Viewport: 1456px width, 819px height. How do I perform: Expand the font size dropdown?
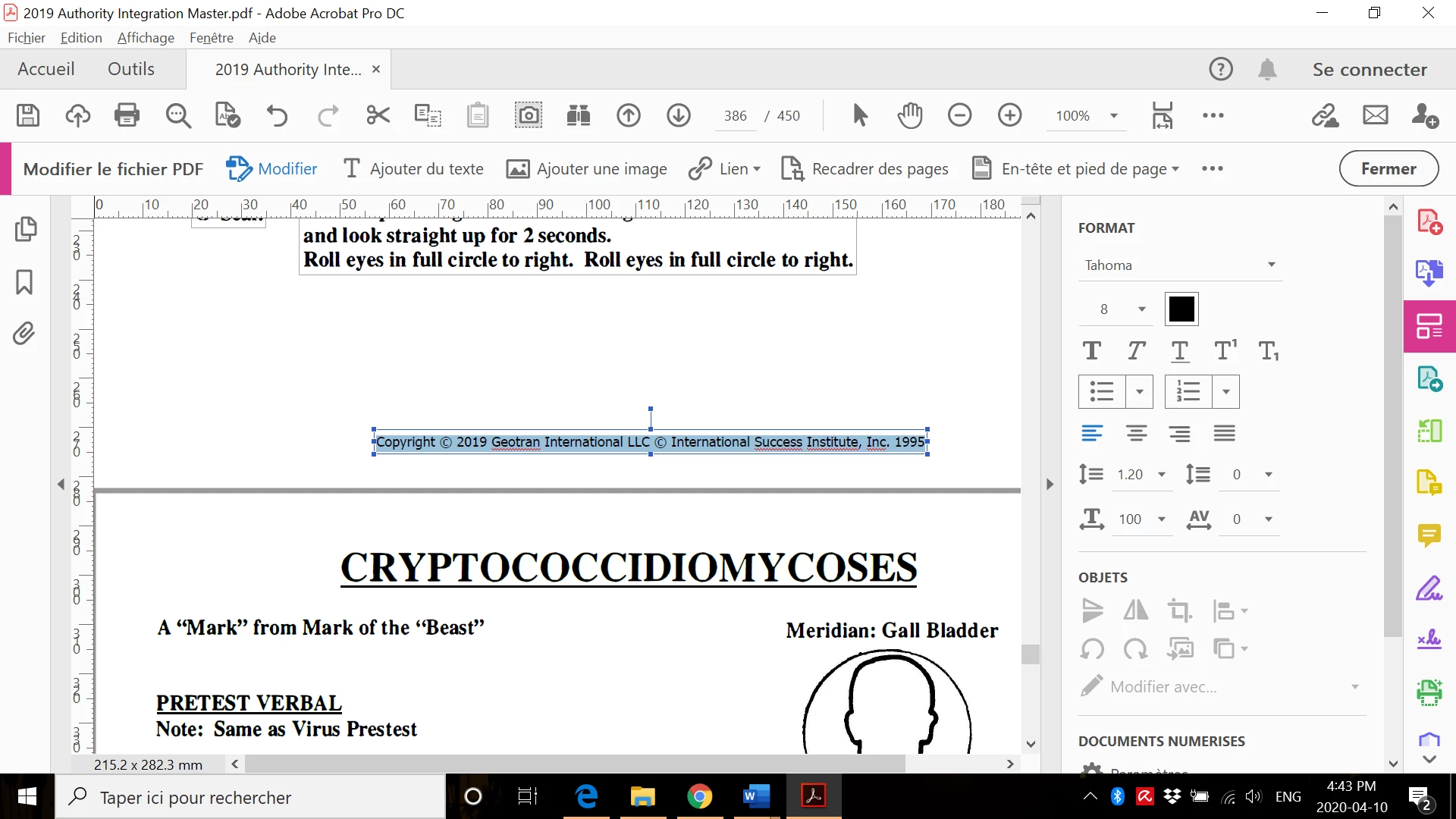coord(1141,309)
